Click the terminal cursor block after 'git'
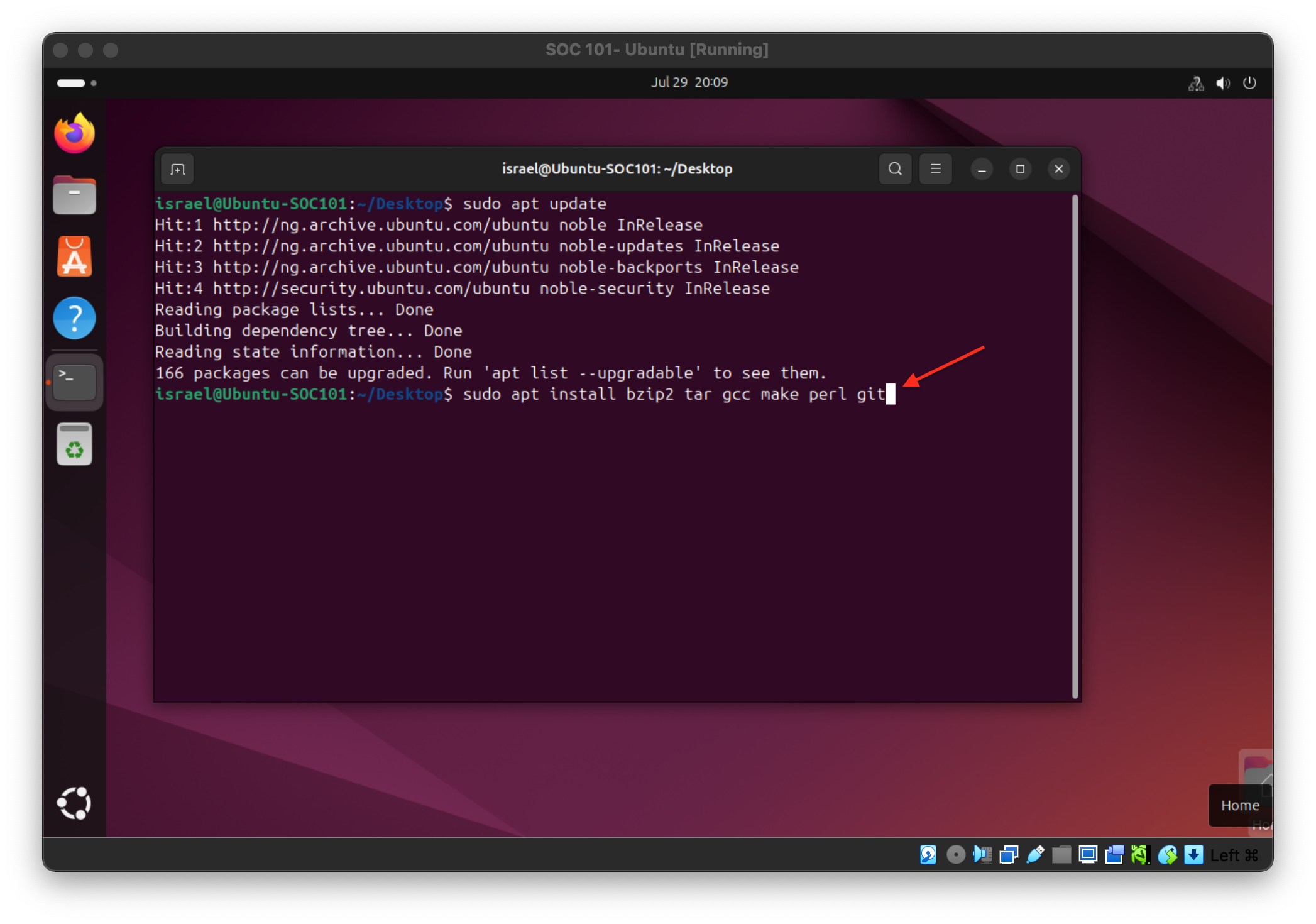The image size is (1316, 924). point(891,394)
